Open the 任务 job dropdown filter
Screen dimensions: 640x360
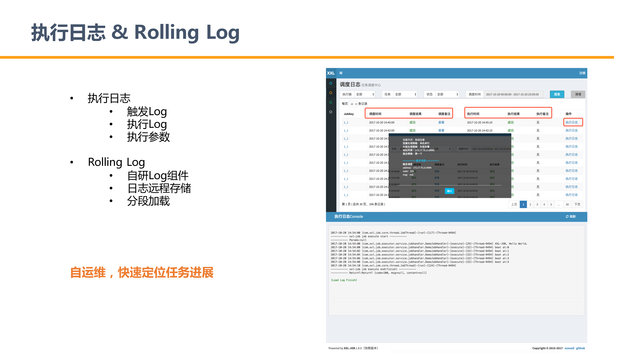point(405,94)
